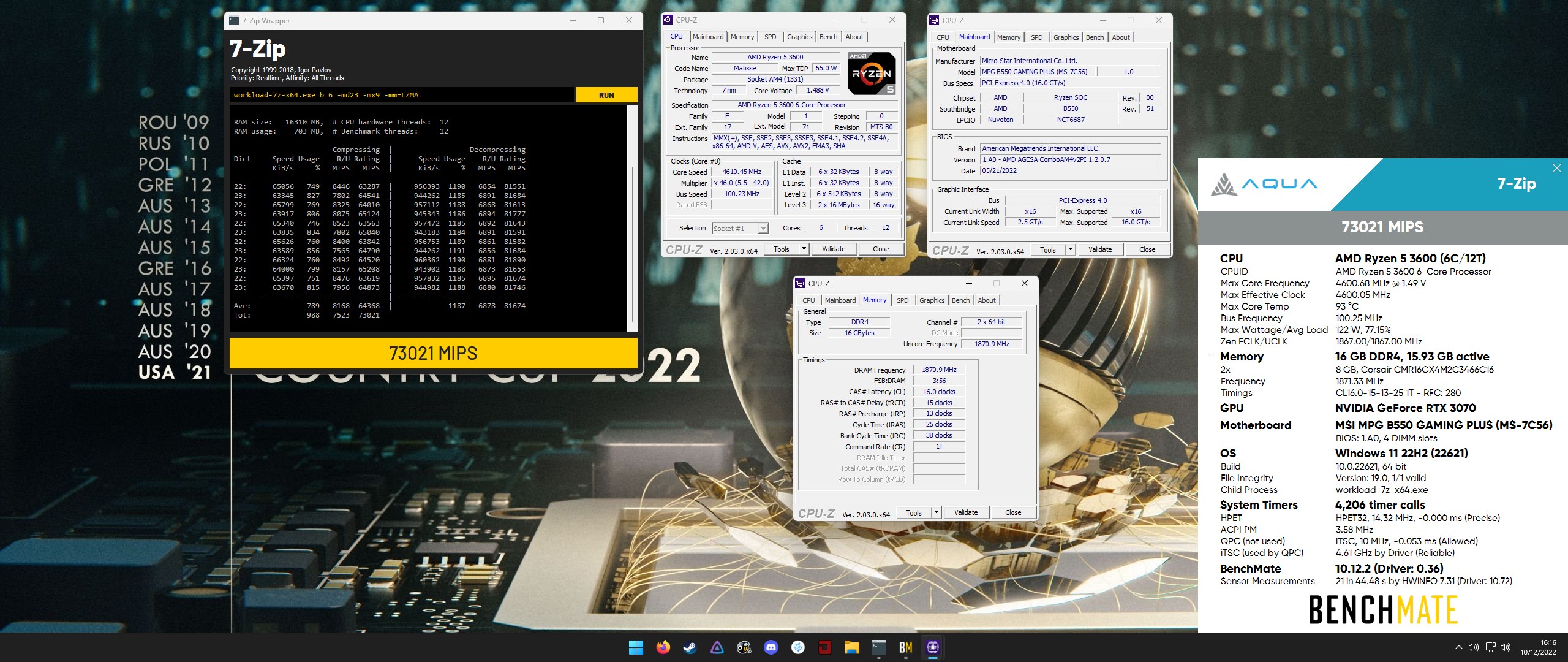The width and height of the screenshot is (1568, 662).
Task: Open network status icon in system tray
Action: click(1490, 647)
